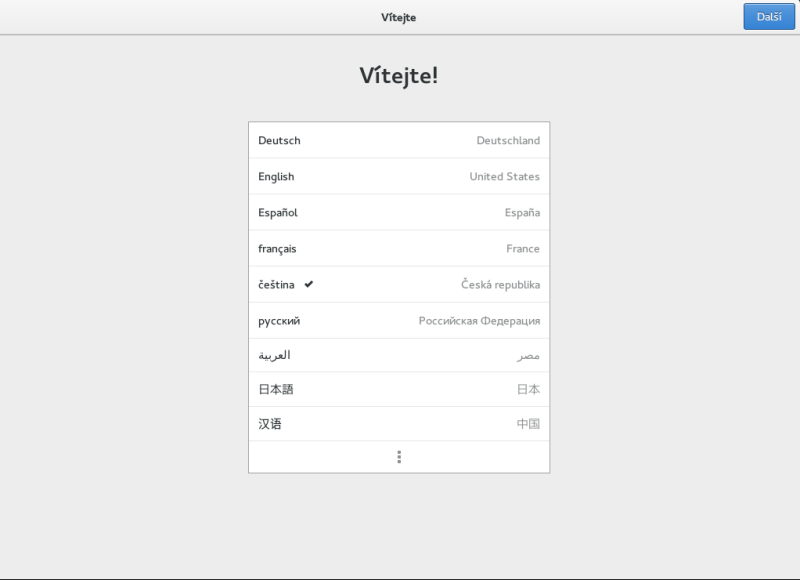Click the Deutschland region label

(508, 141)
